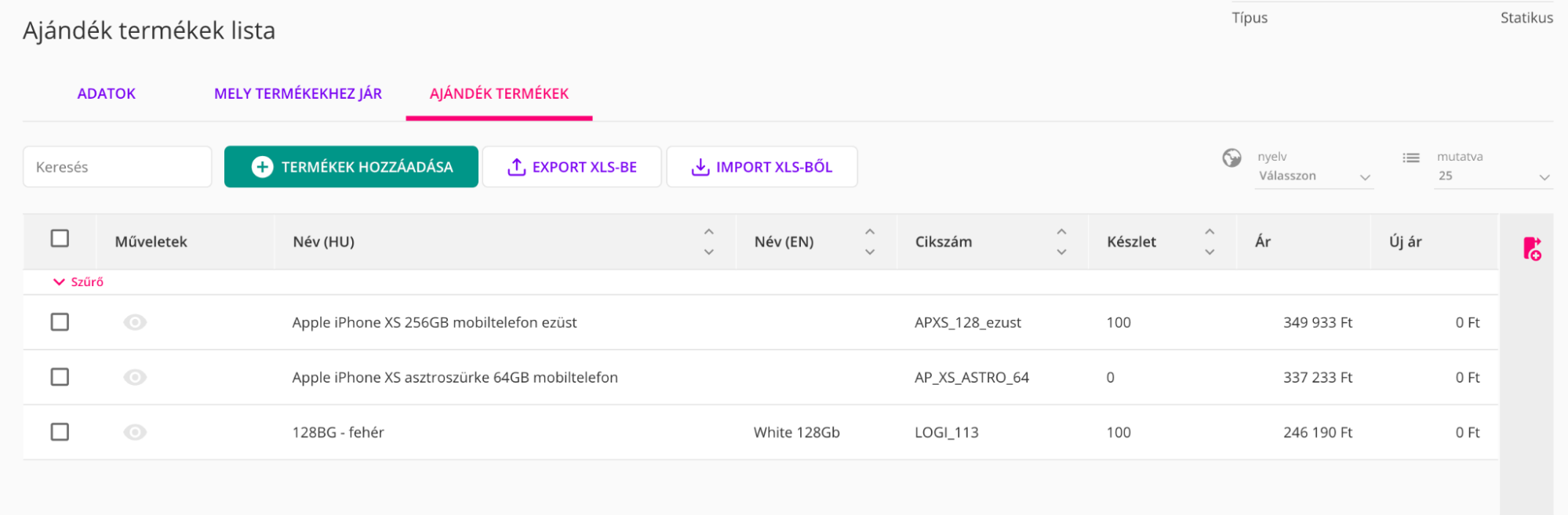Expand the Szűrő filter row
Viewport: 1568px width, 515px height.
[x=78, y=282]
